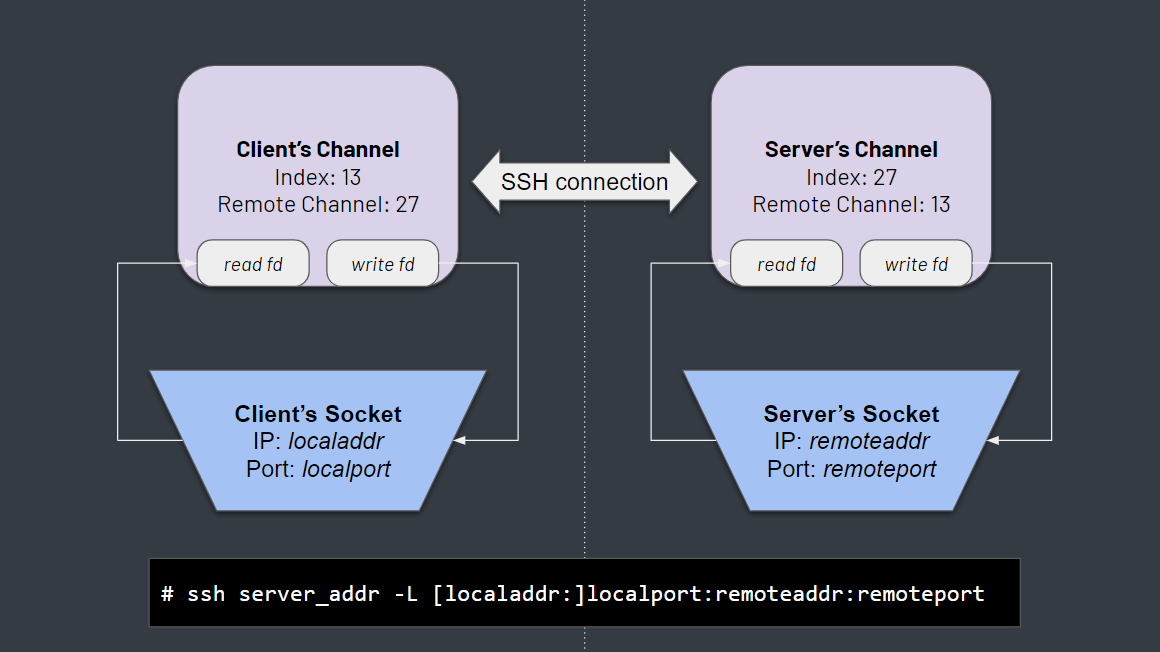The image size is (1160, 652).
Task: Toggle the server's read fd pill
Action: [x=787, y=263]
